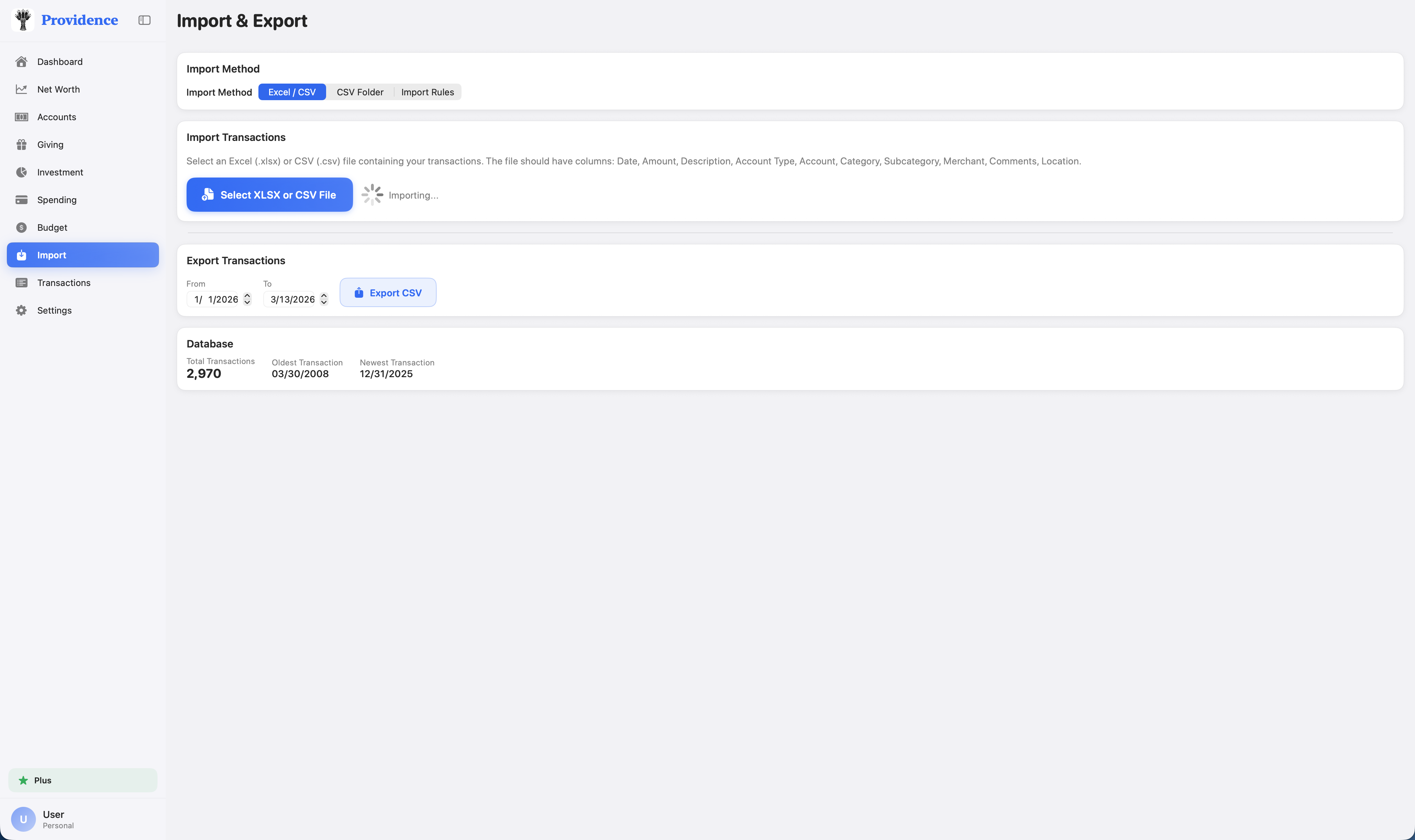Click the Settings gear icon
The image size is (1415, 840).
[21, 310]
